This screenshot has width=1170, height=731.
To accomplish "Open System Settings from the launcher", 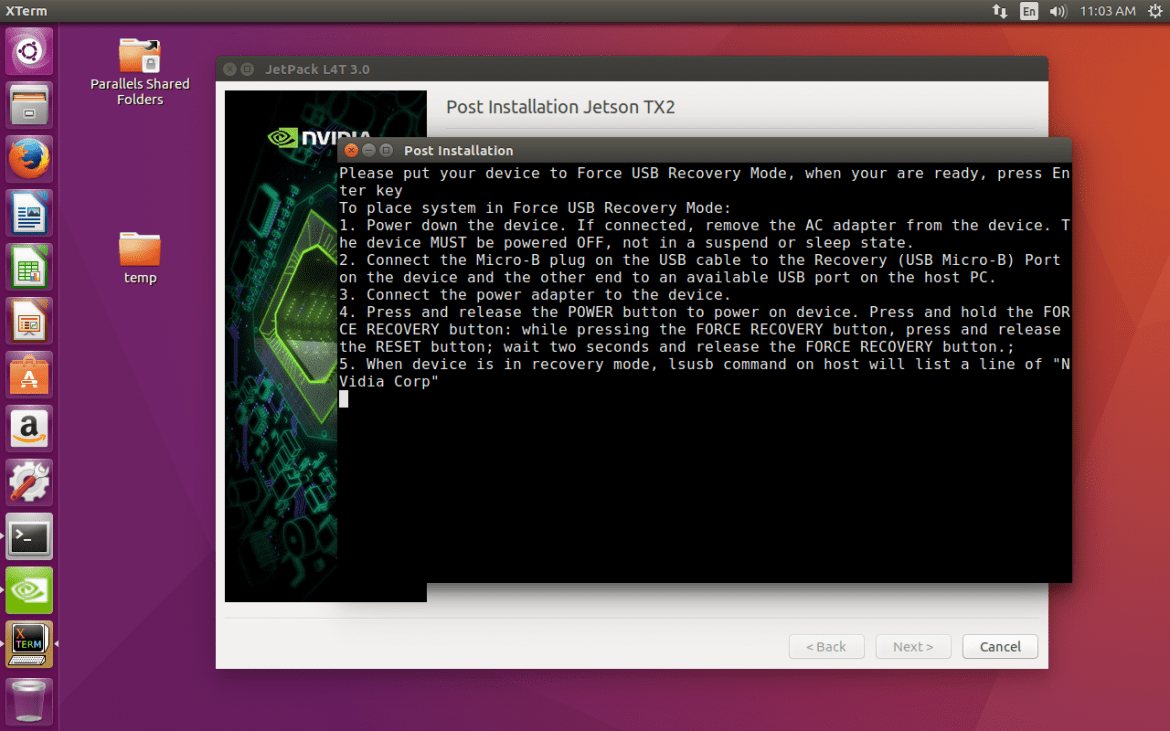I will point(29,481).
